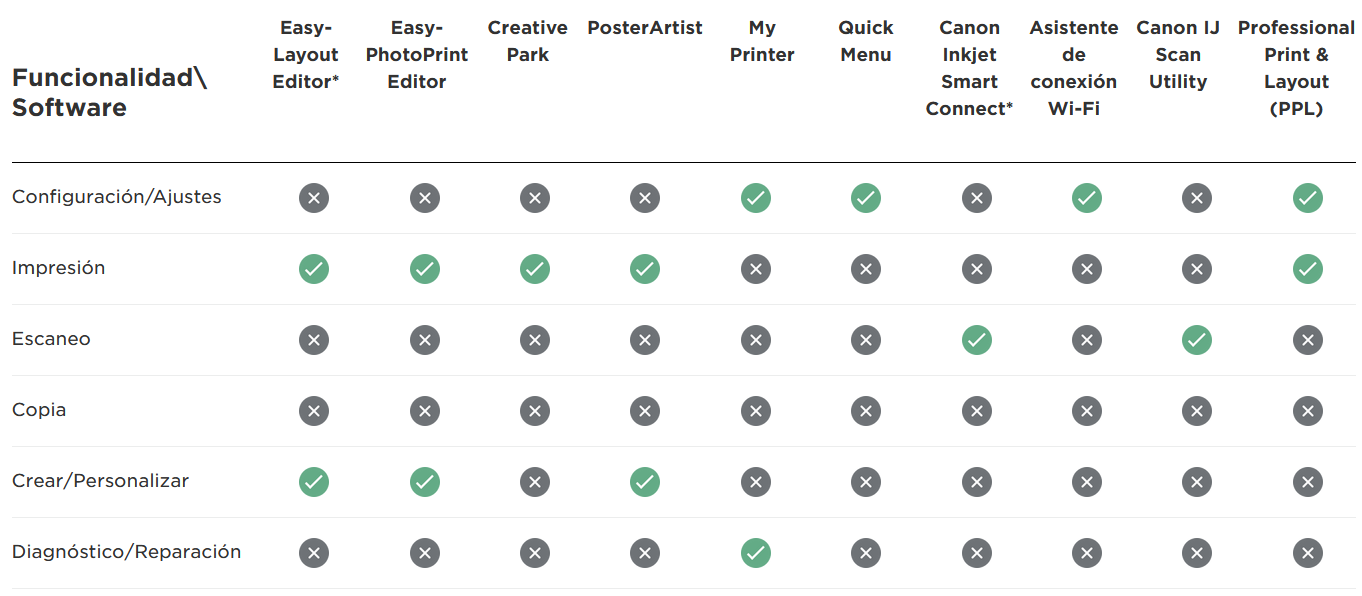Click My Printer's Diagnóstico/Reparación check icon
The image size is (1362, 596).
(756, 553)
